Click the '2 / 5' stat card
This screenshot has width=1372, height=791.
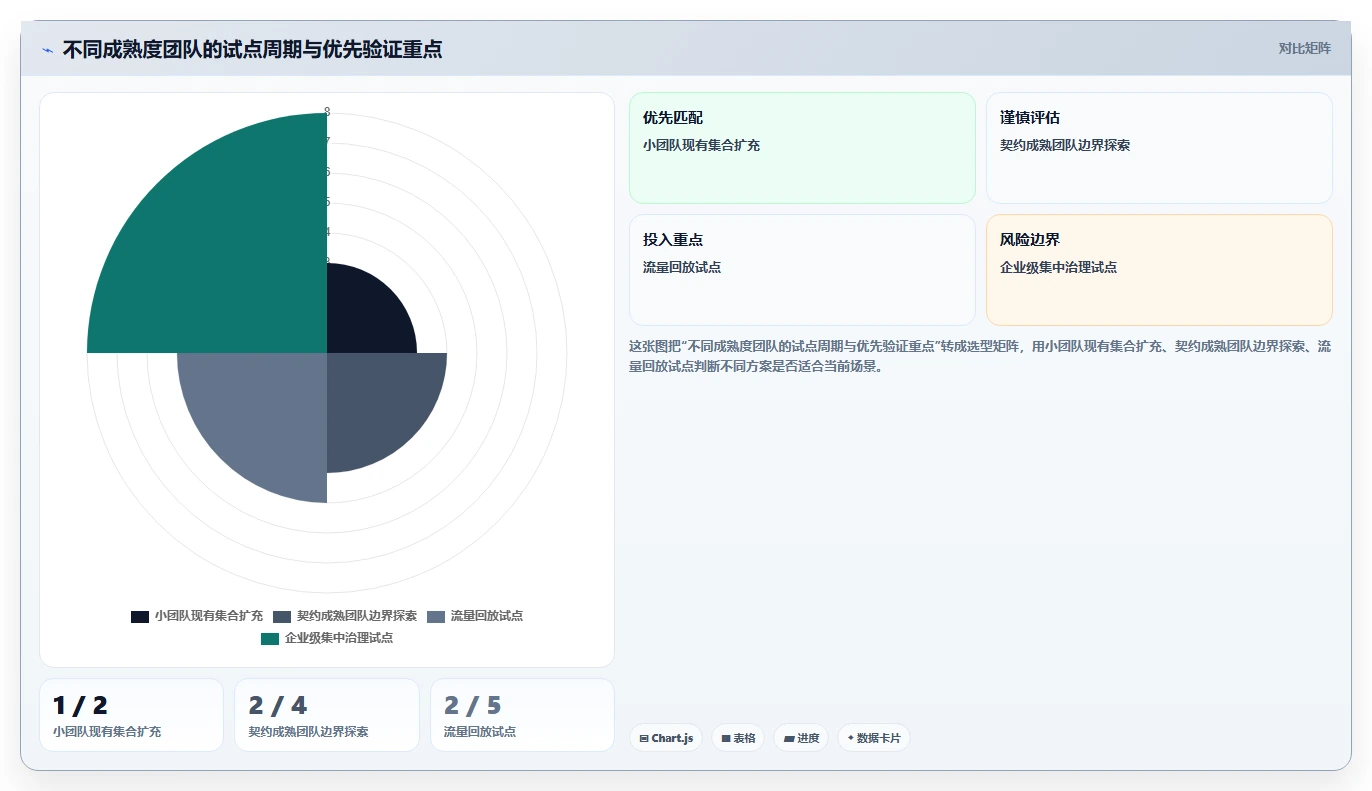(x=522, y=715)
